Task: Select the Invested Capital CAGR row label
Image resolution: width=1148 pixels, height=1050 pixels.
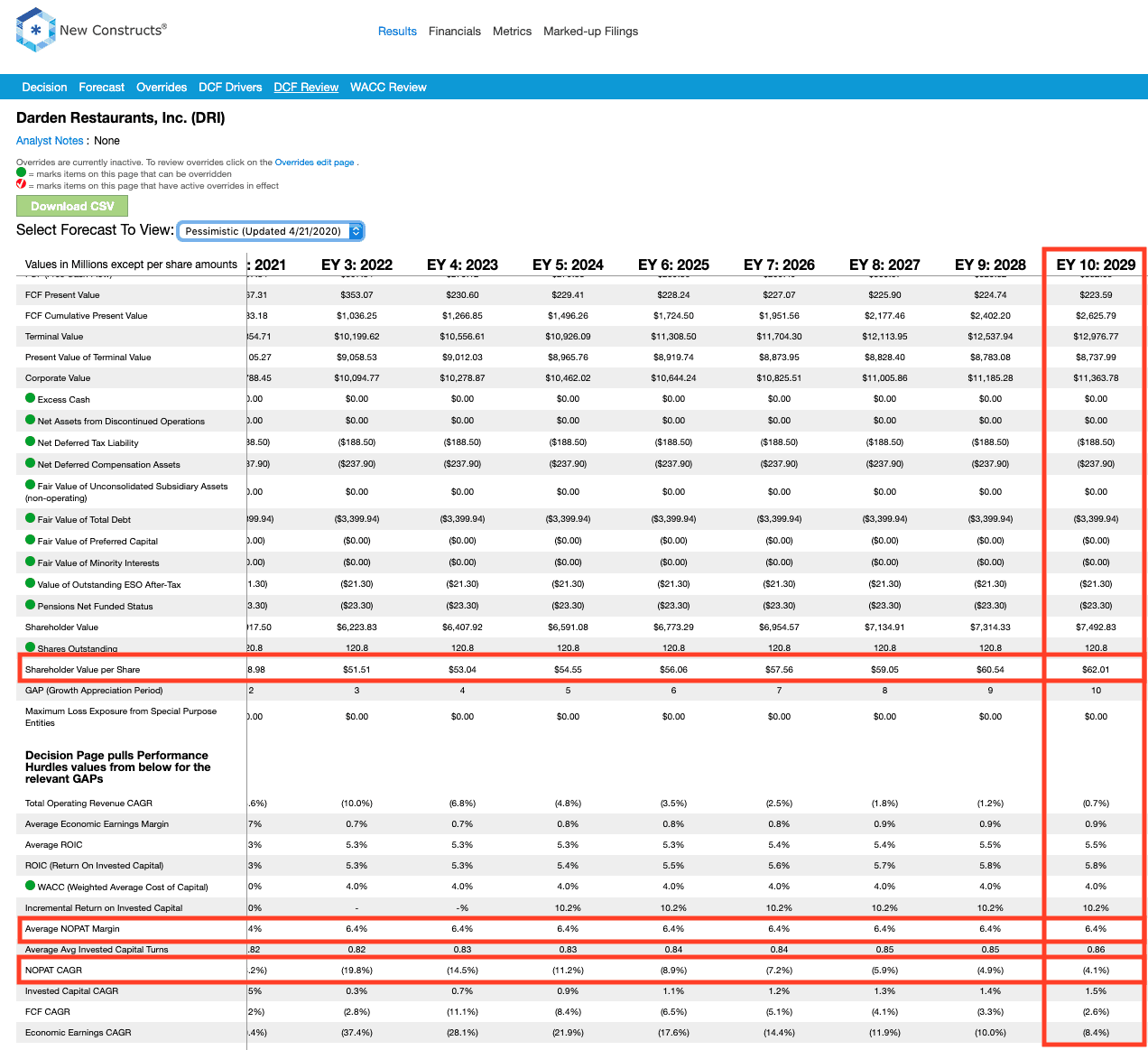Action: coord(71,991)
